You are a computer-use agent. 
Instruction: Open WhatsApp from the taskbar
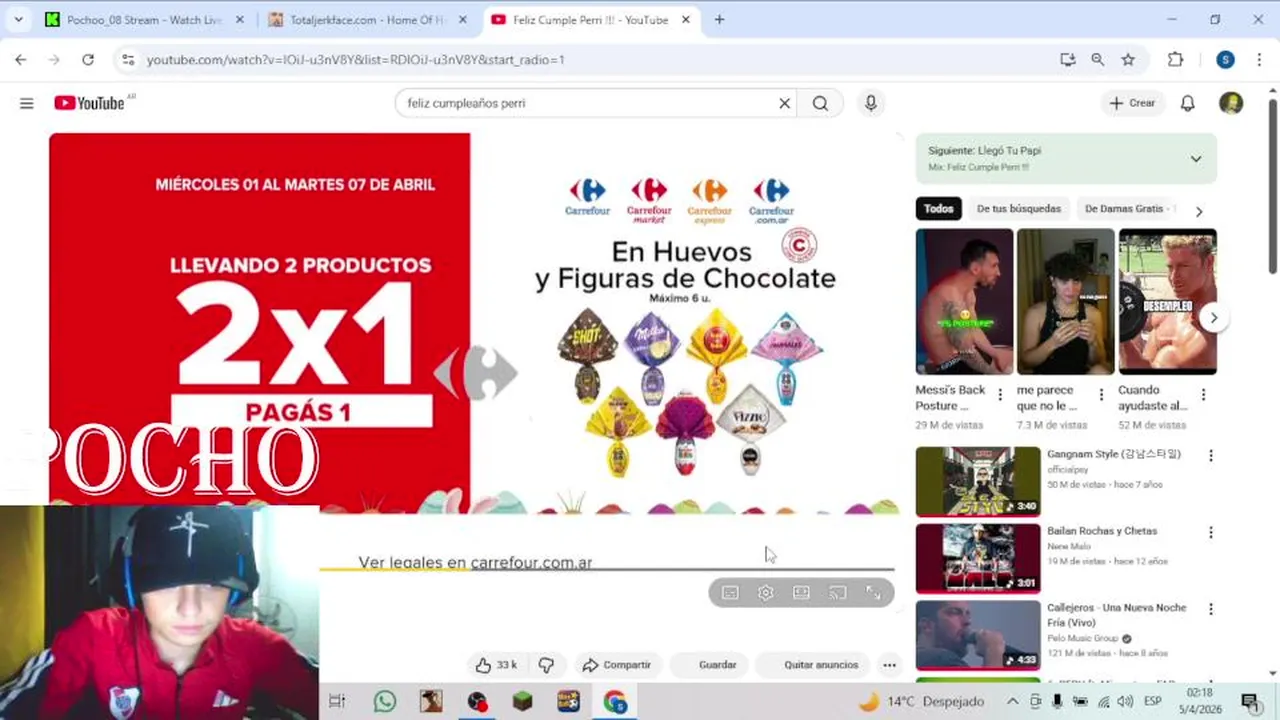[x=385, y=702]
